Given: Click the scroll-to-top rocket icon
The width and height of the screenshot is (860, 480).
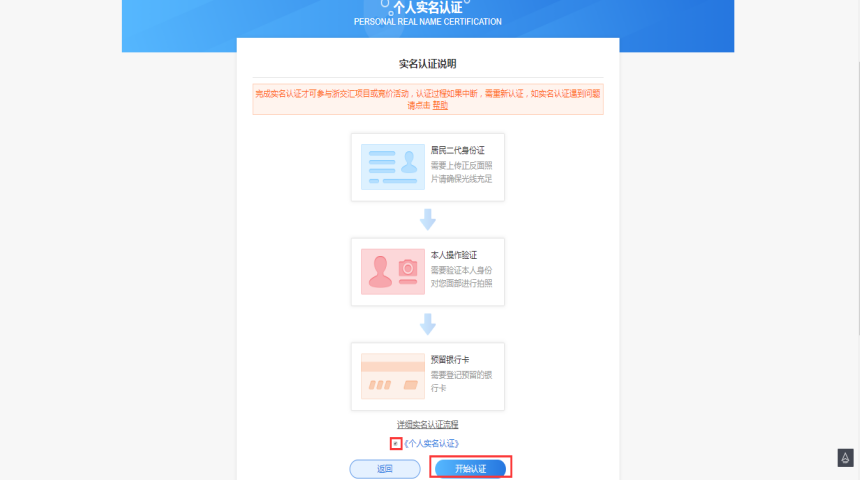Looking at the screenshot, I should pyautogui.click(x=845, y=458).
